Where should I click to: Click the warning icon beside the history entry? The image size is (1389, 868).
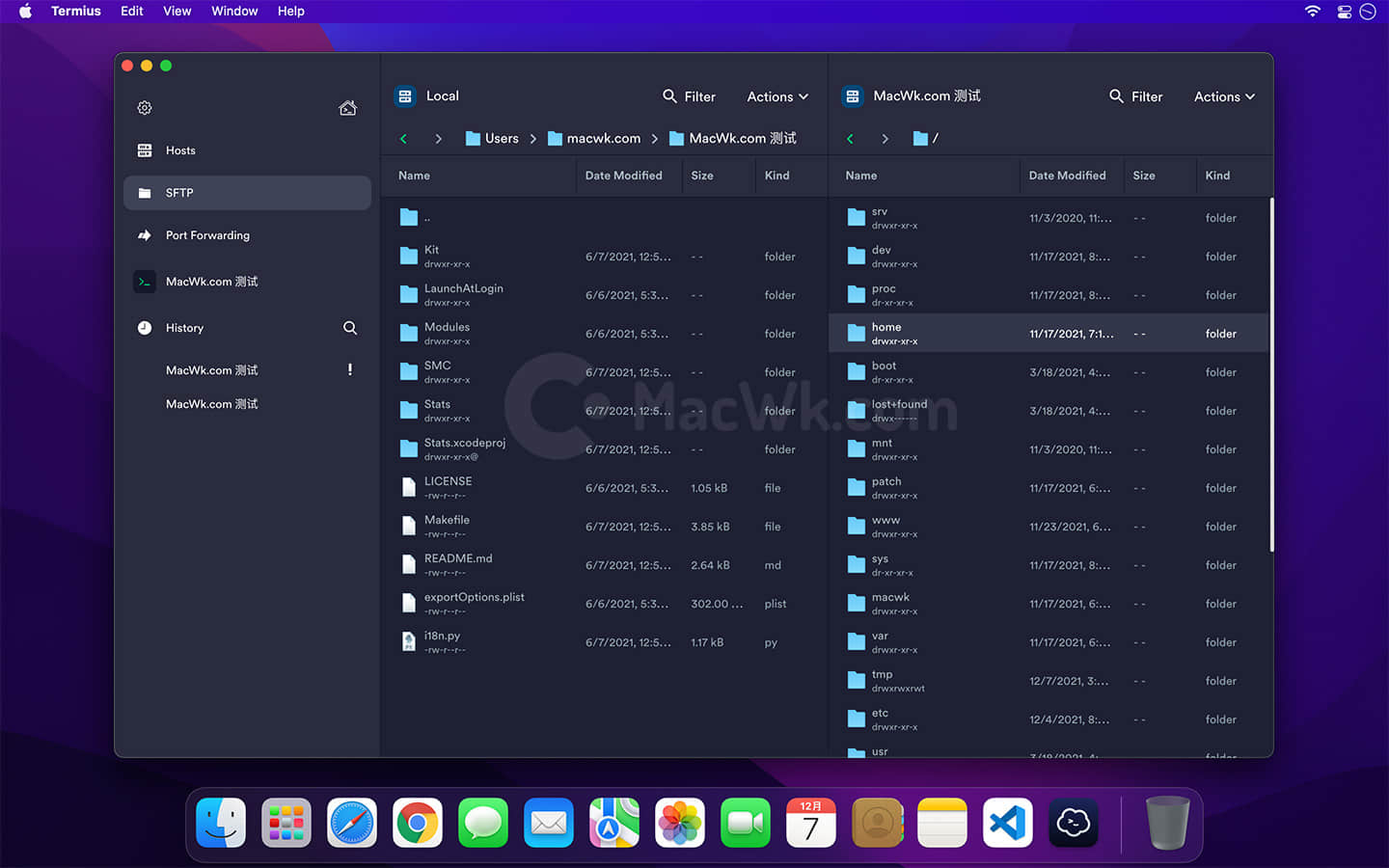click(x=349, y=369)
